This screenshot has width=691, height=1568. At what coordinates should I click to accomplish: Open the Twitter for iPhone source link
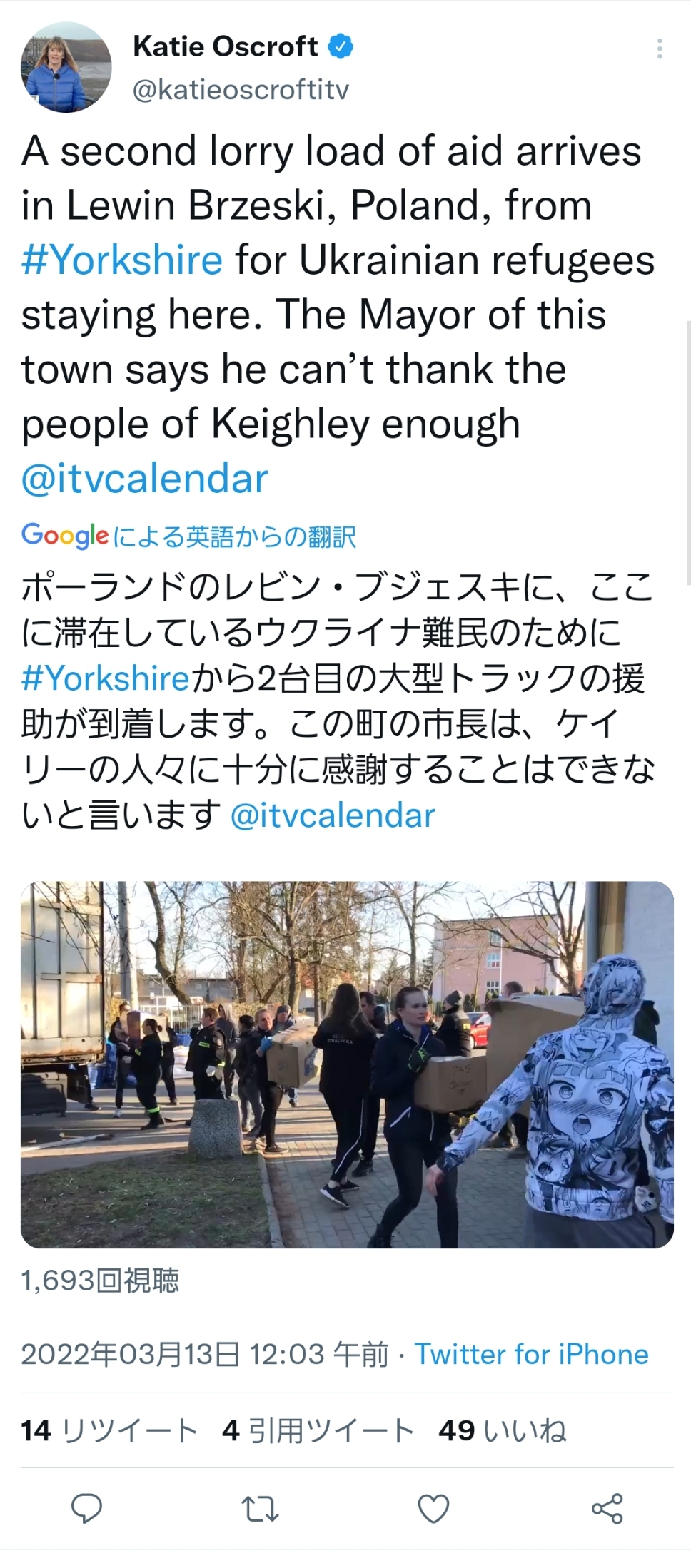[532, 1354]
